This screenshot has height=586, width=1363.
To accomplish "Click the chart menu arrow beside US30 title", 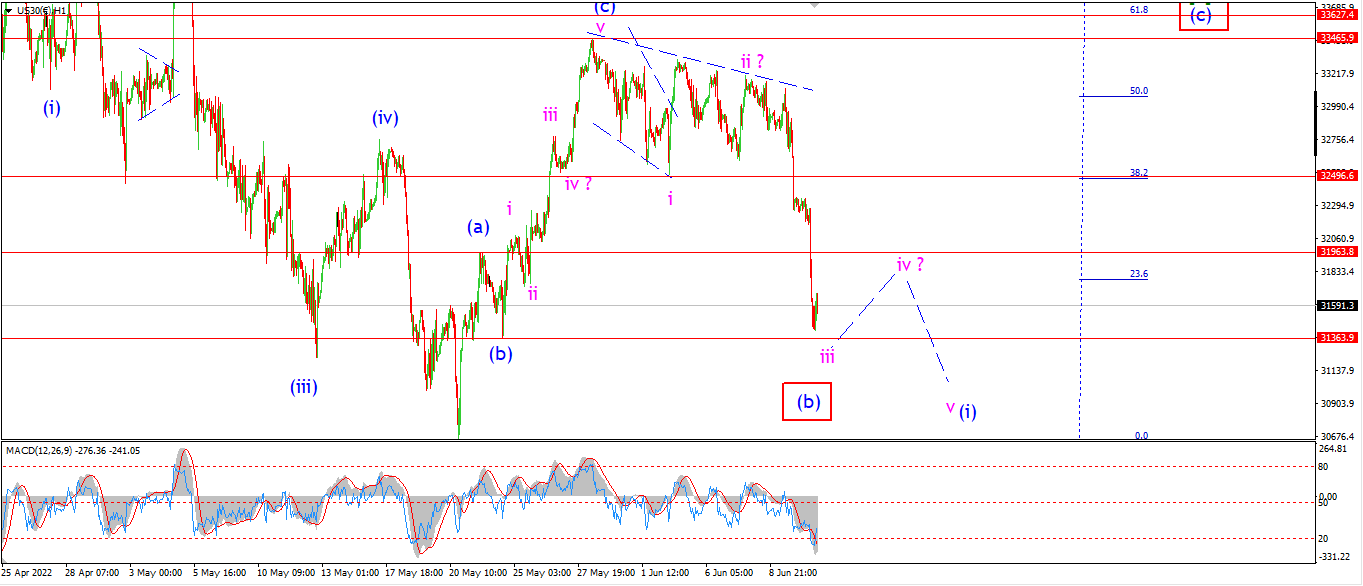I will 9,10.
